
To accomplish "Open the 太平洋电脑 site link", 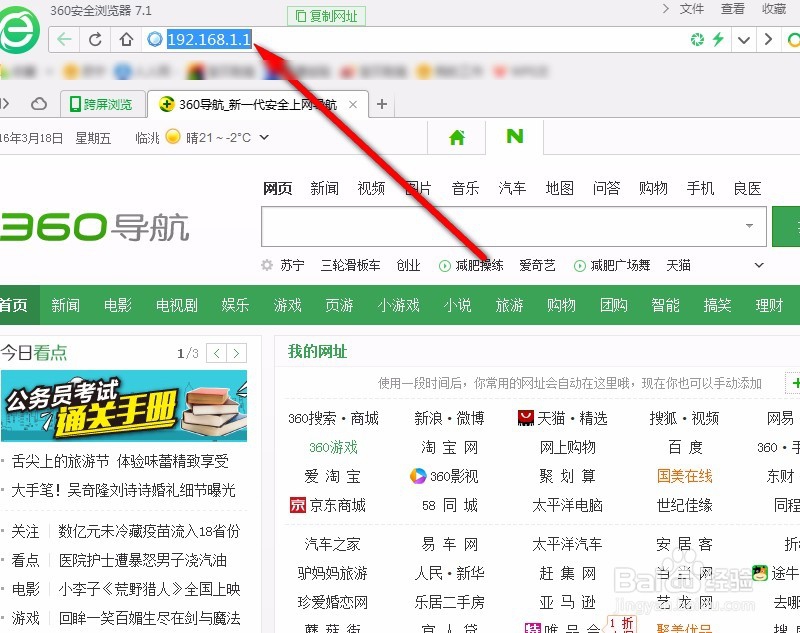I will pos(567,505).
